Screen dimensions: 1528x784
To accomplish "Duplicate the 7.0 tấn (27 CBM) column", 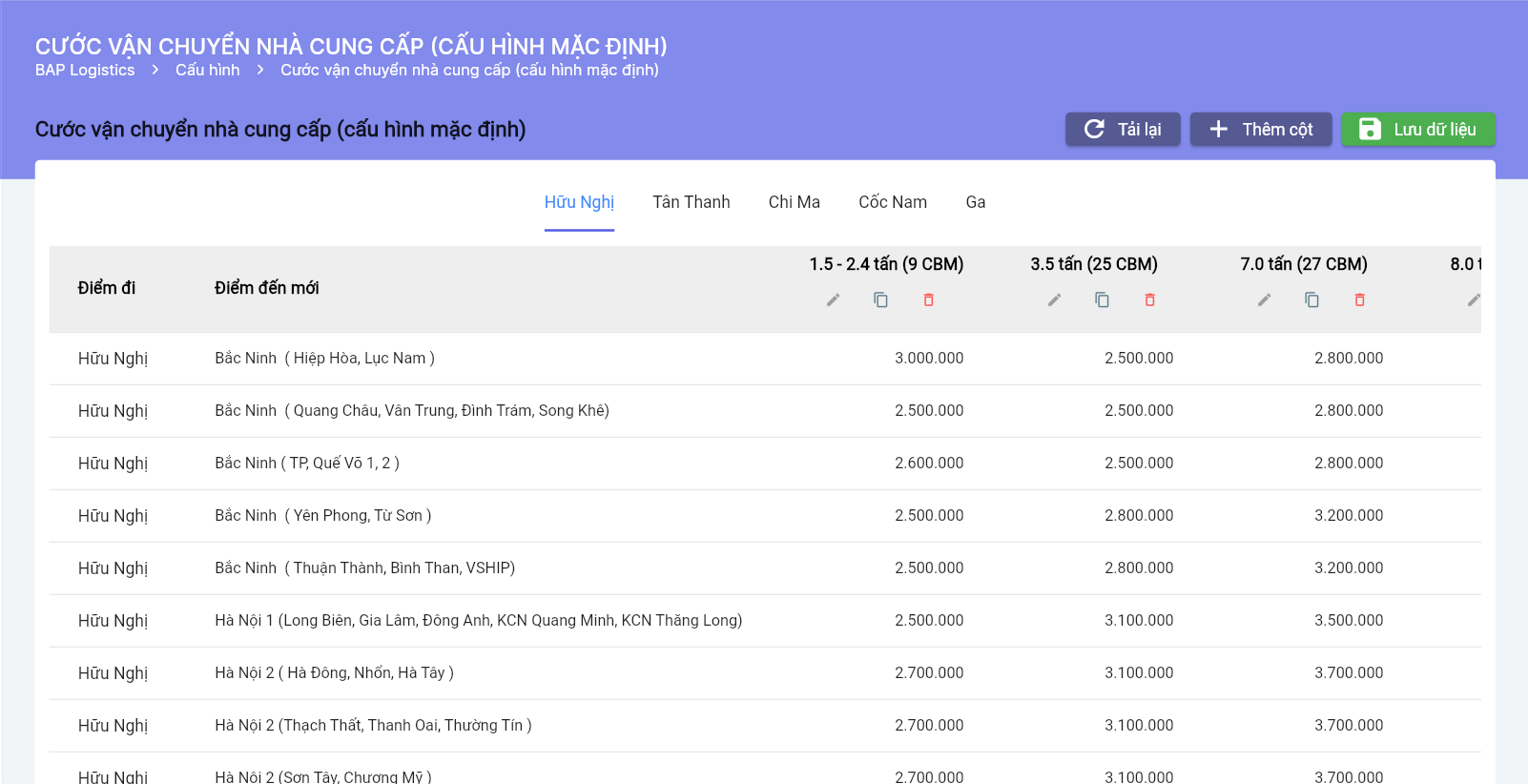I will tap(1311, 300).
